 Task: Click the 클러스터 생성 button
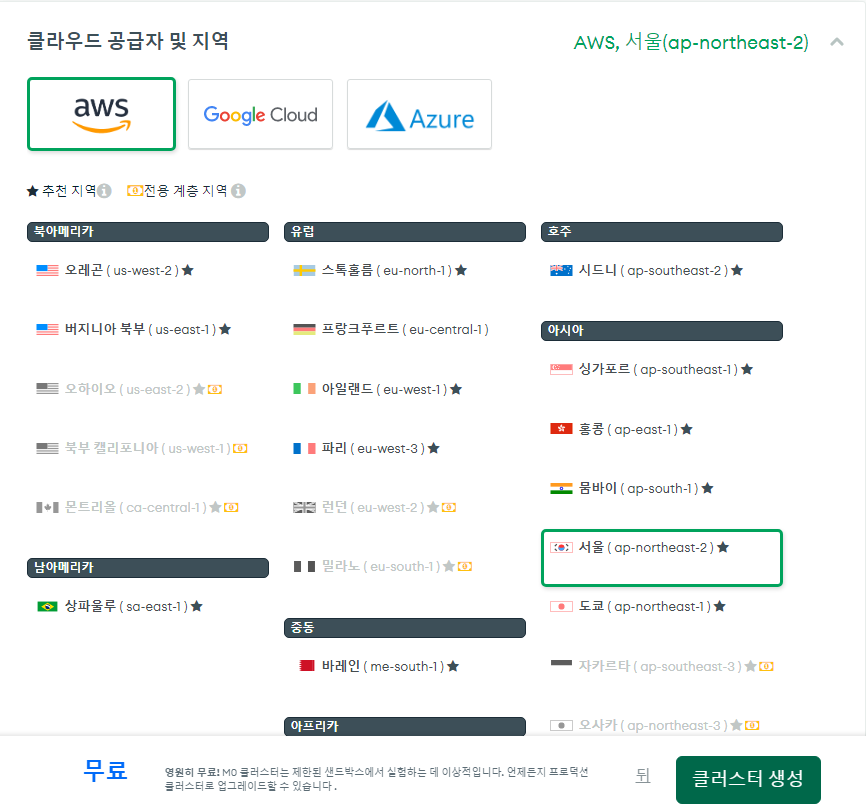click(748, 779)
